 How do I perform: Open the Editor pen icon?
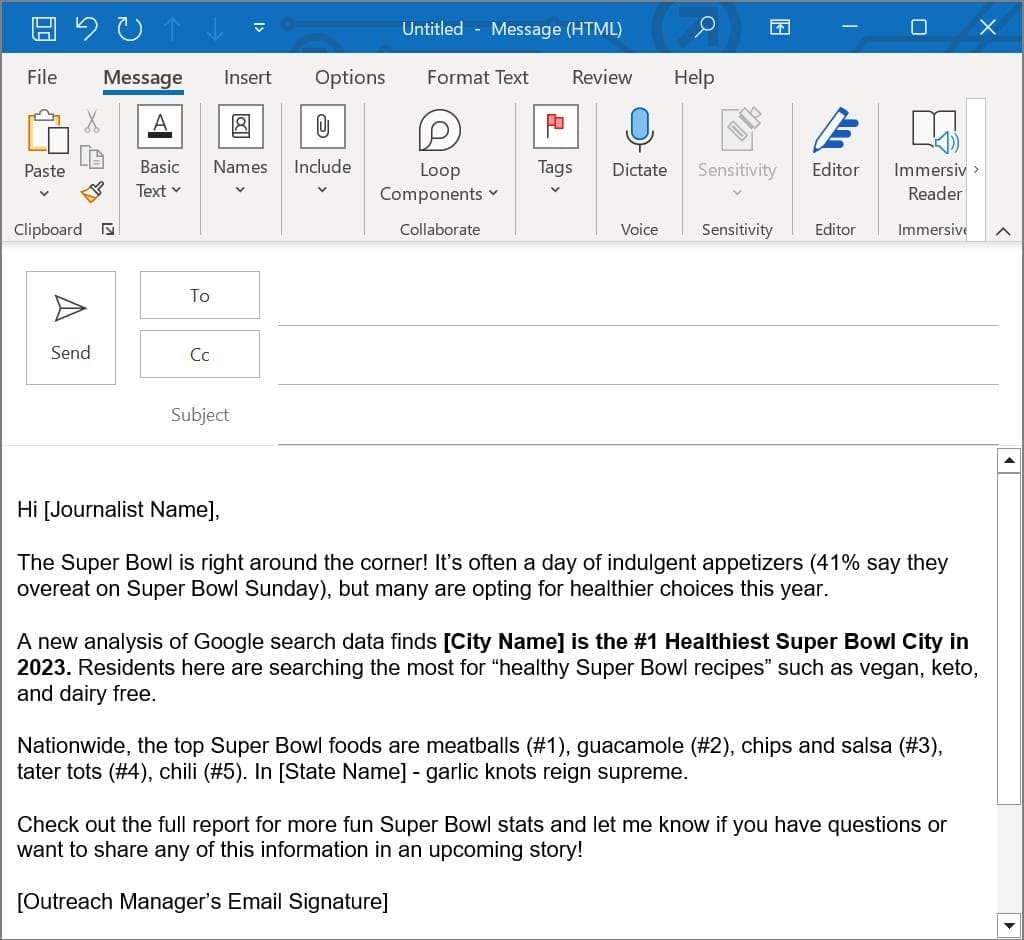click(835, 129)
